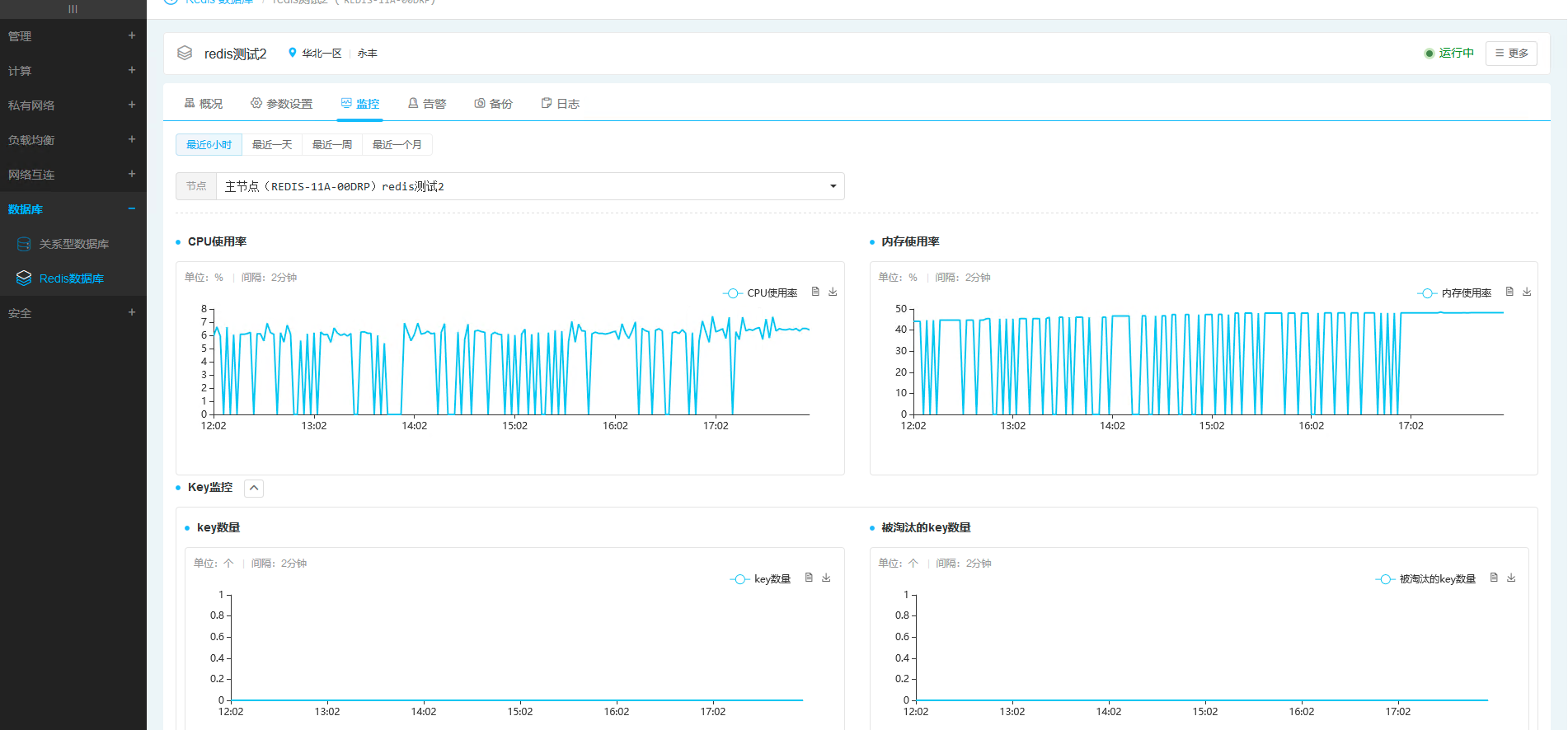Download the key count chart
Image resolution: width=1568 pixels, height=730 pixels.
[826, 578]
